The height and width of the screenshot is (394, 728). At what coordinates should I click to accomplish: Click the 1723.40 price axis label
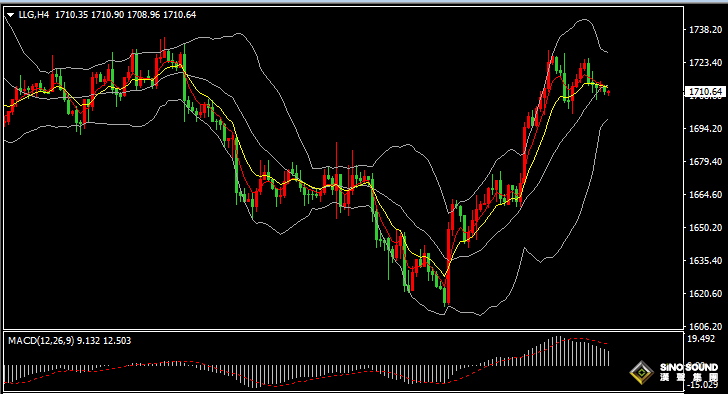[x=705, y=63]
